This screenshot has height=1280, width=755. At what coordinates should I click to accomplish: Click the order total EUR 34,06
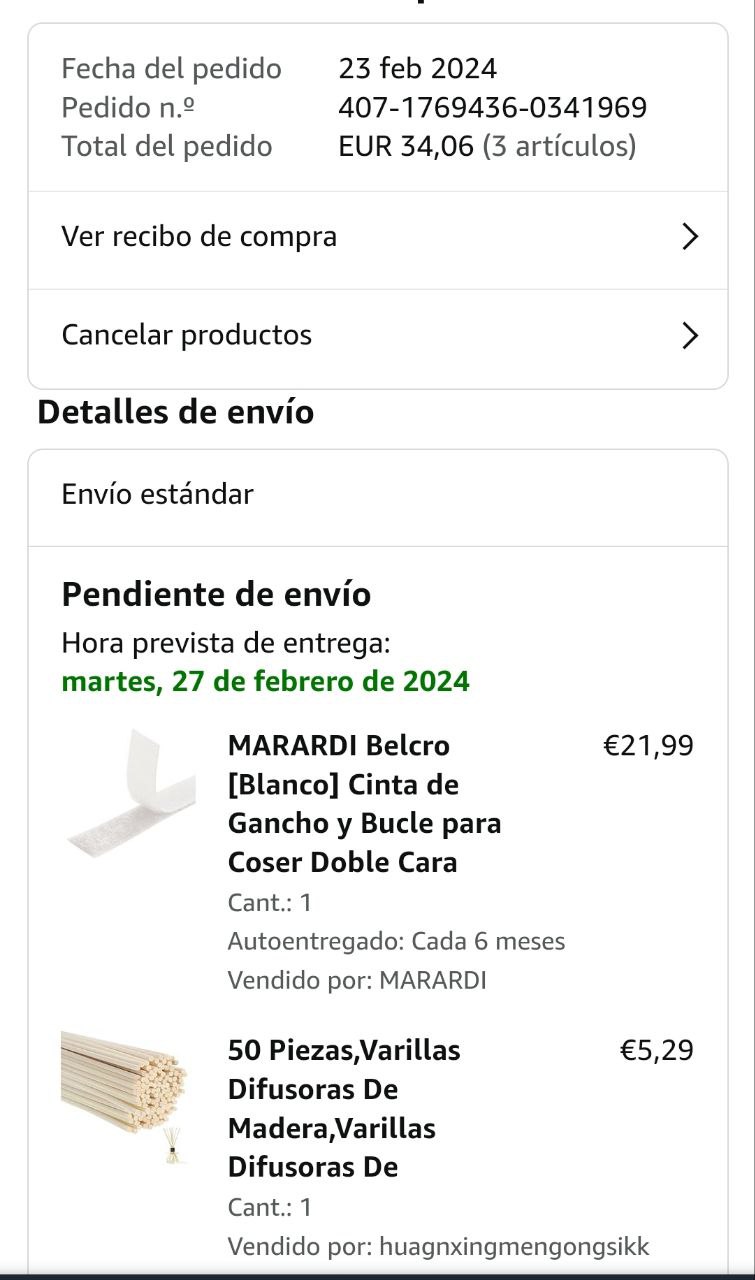[406, 147]
